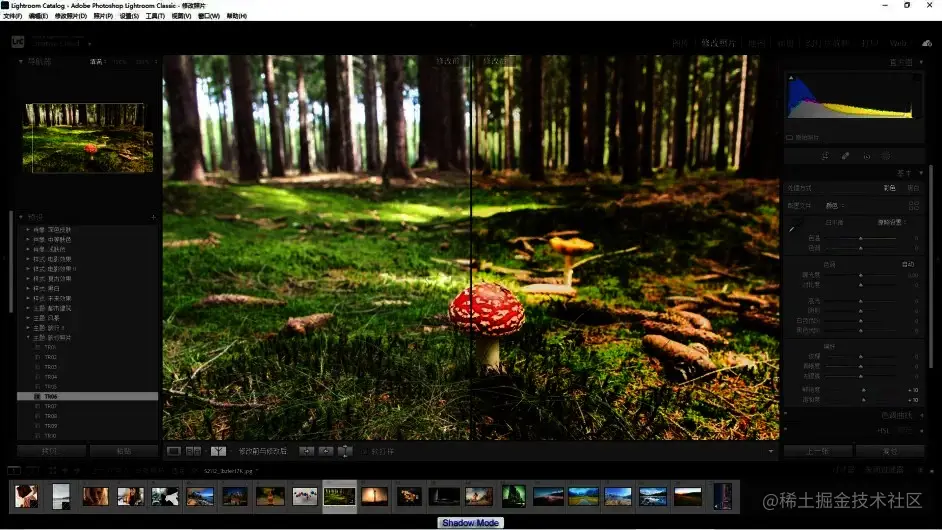This screenshot has width=942, height=530.
Task: Click the 粘贴 paste settings button
Action: tap(124, 451)
